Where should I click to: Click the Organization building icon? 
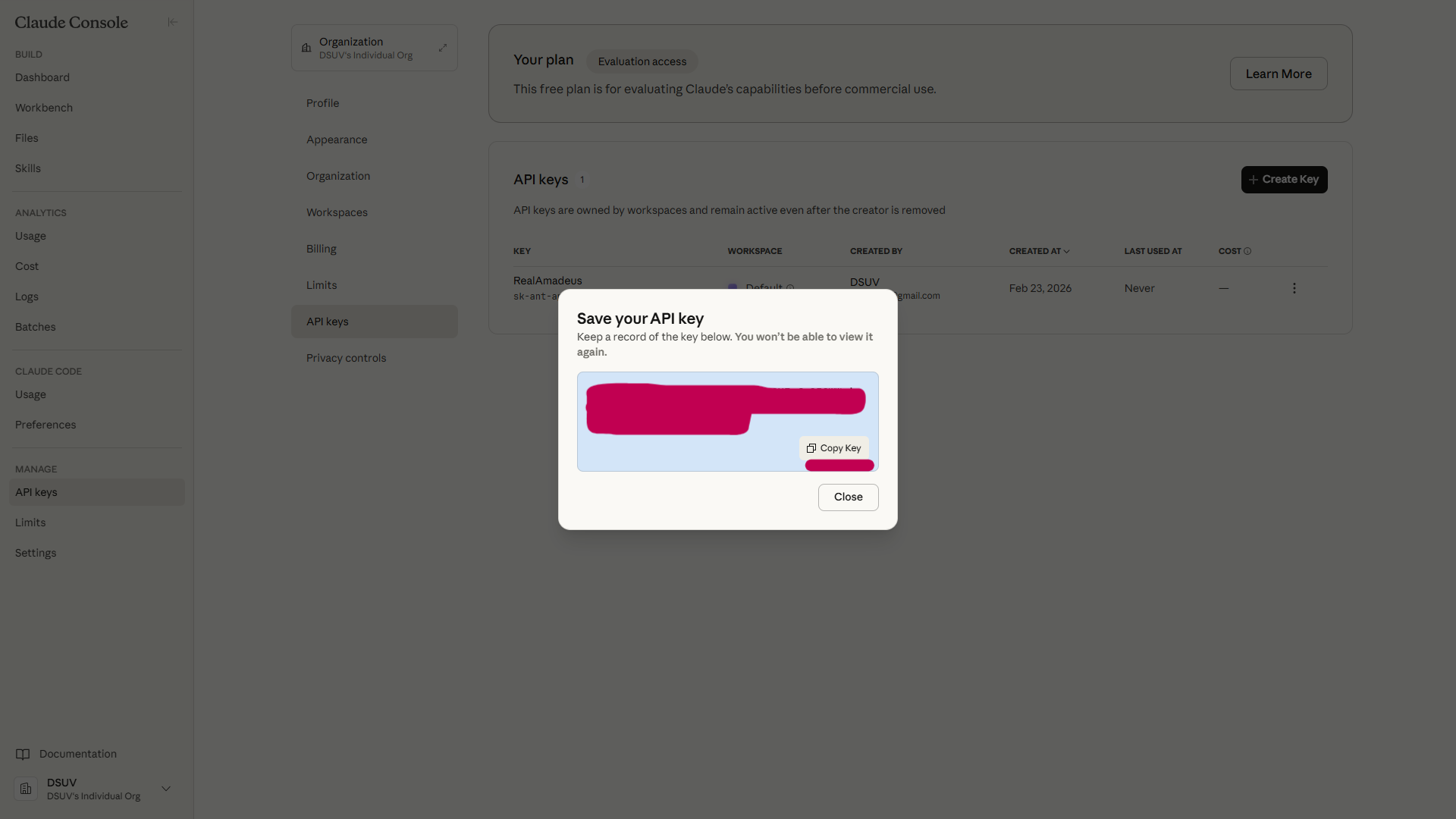tap(306, 48)
